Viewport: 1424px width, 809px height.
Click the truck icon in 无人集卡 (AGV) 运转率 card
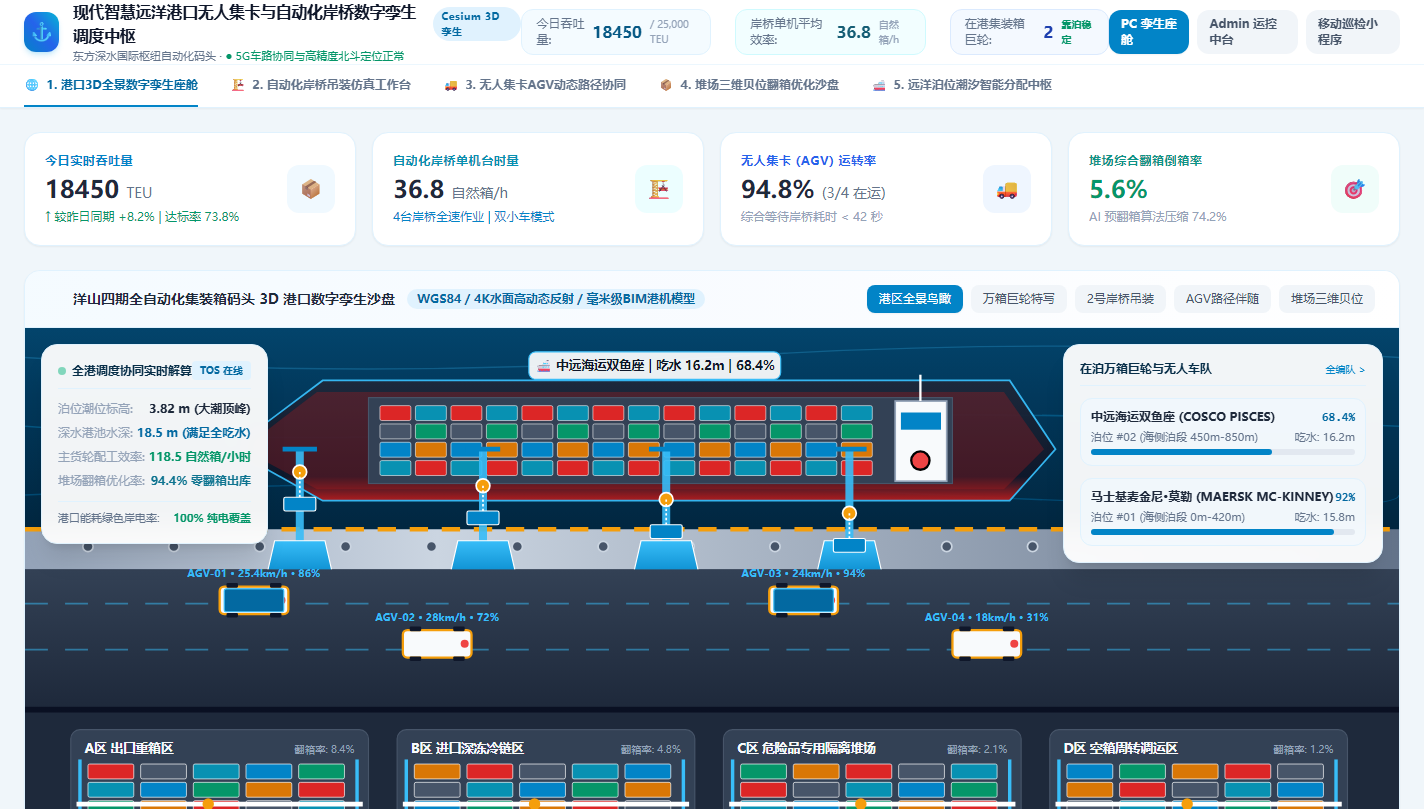[x=1007, y=189]
